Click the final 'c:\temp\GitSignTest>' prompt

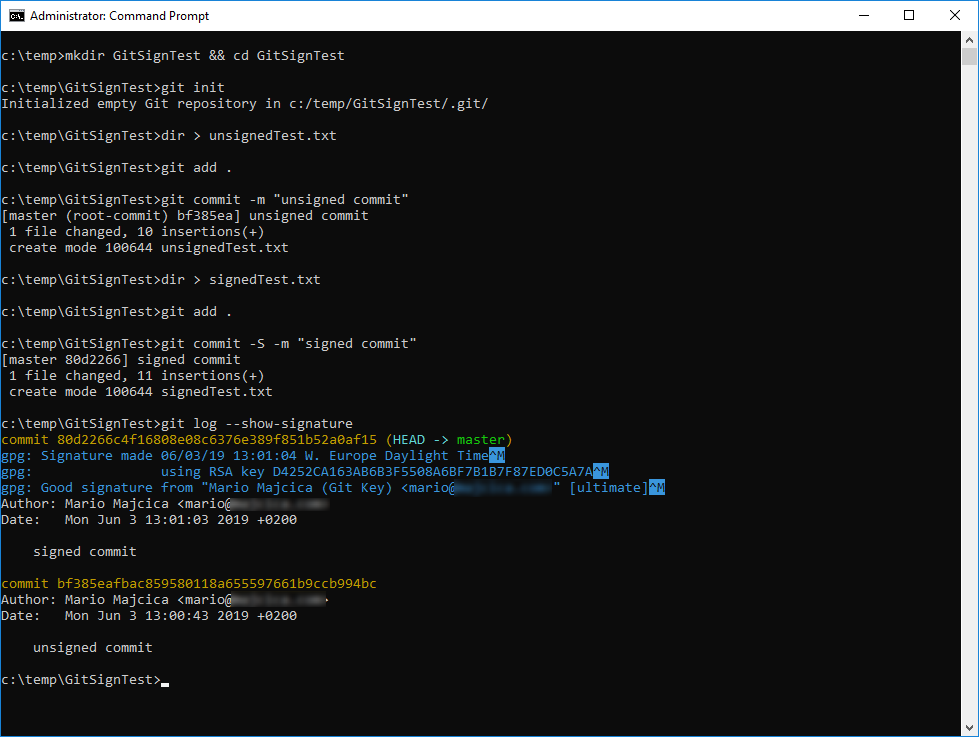click(81, 680)
